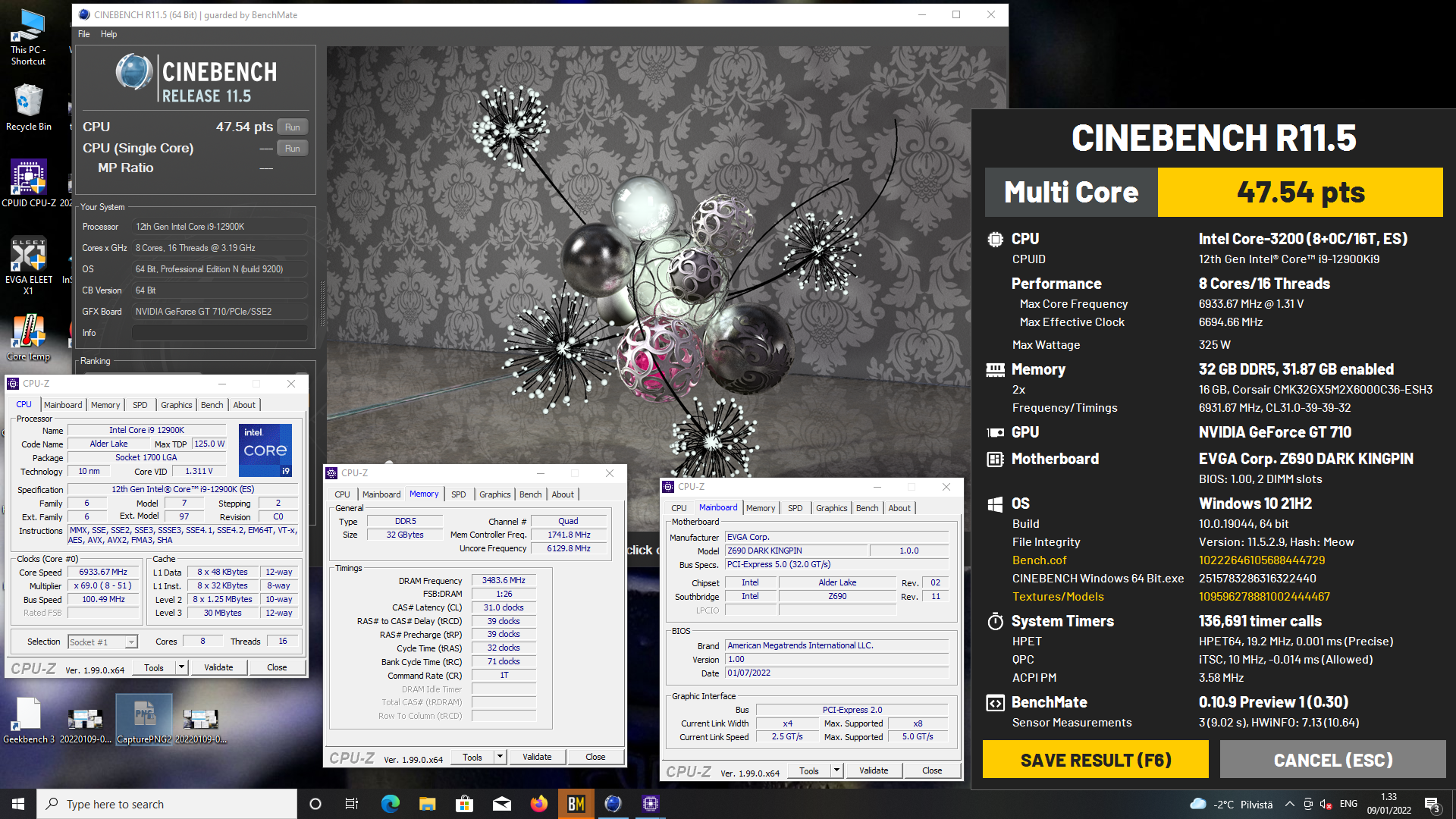Image resolution: width=1456 pixels, height=819 pixels.
Task: Open Microsoft Store from taskbar
Action: [x=464, y=804]
